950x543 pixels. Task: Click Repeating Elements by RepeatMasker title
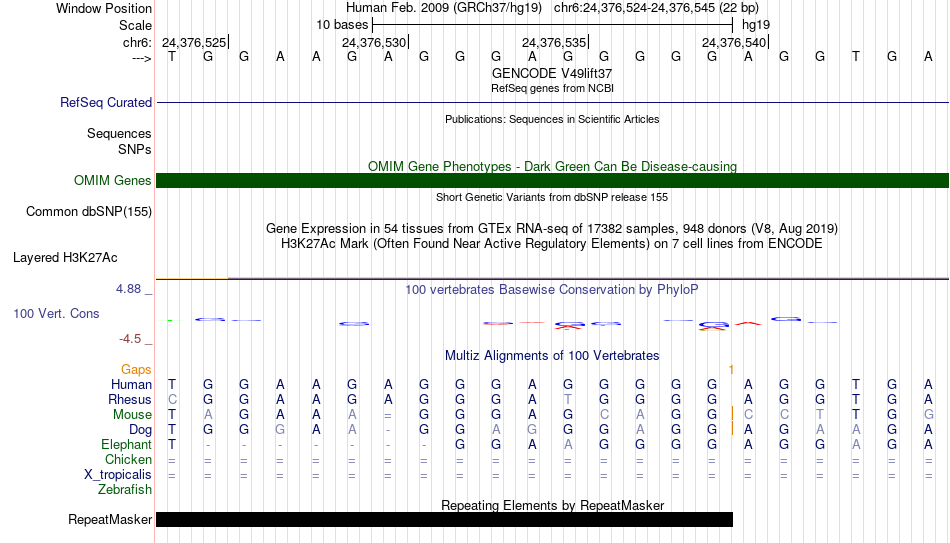[552, 505]
